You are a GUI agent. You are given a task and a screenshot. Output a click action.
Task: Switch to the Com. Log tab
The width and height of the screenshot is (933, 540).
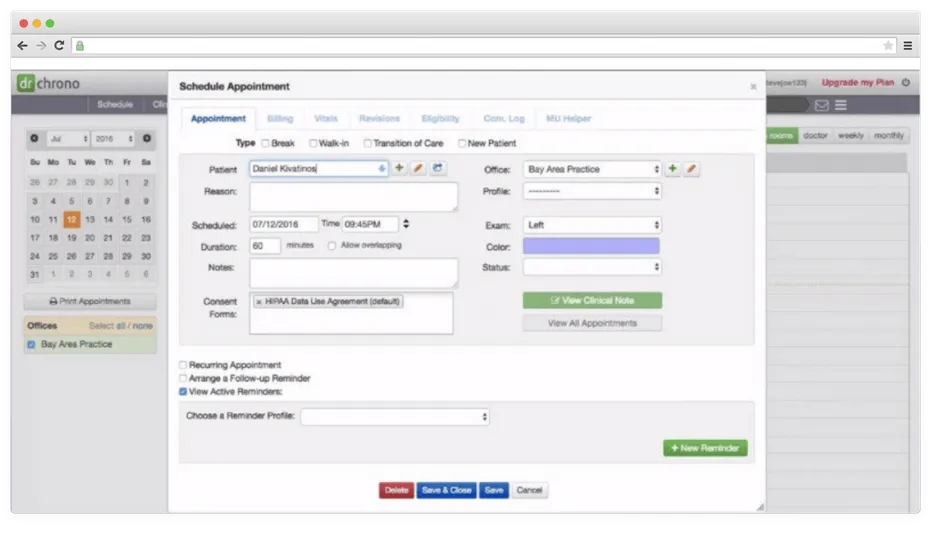[503, 119]
